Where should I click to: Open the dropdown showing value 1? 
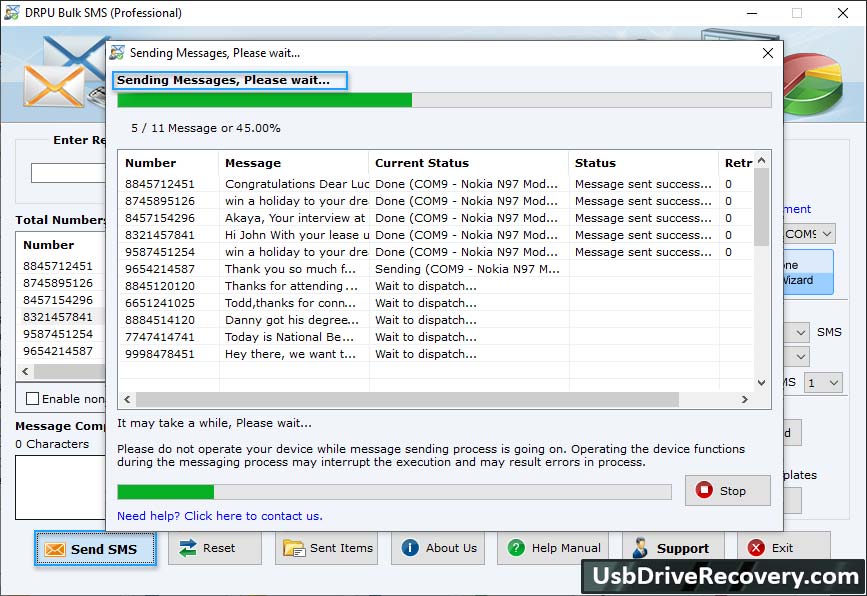[x=823, y=383]
